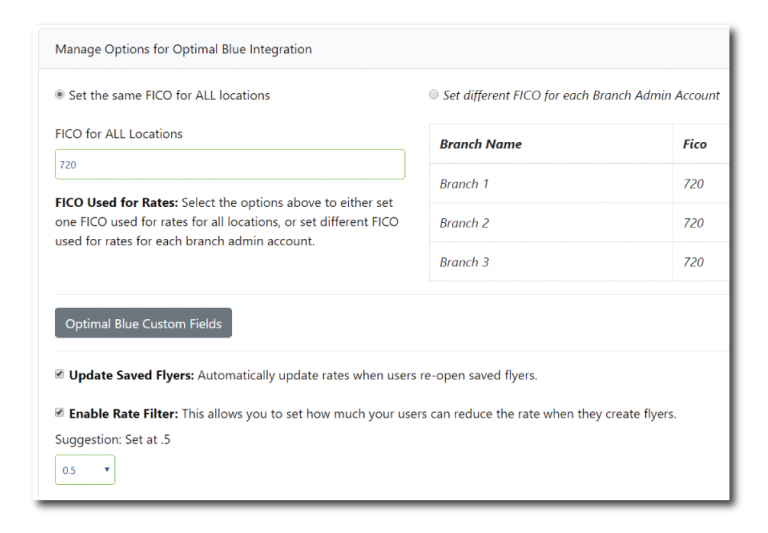Viewport: 768px width, 533px height.
Task: Click the Fico column header
Action: 695,144
